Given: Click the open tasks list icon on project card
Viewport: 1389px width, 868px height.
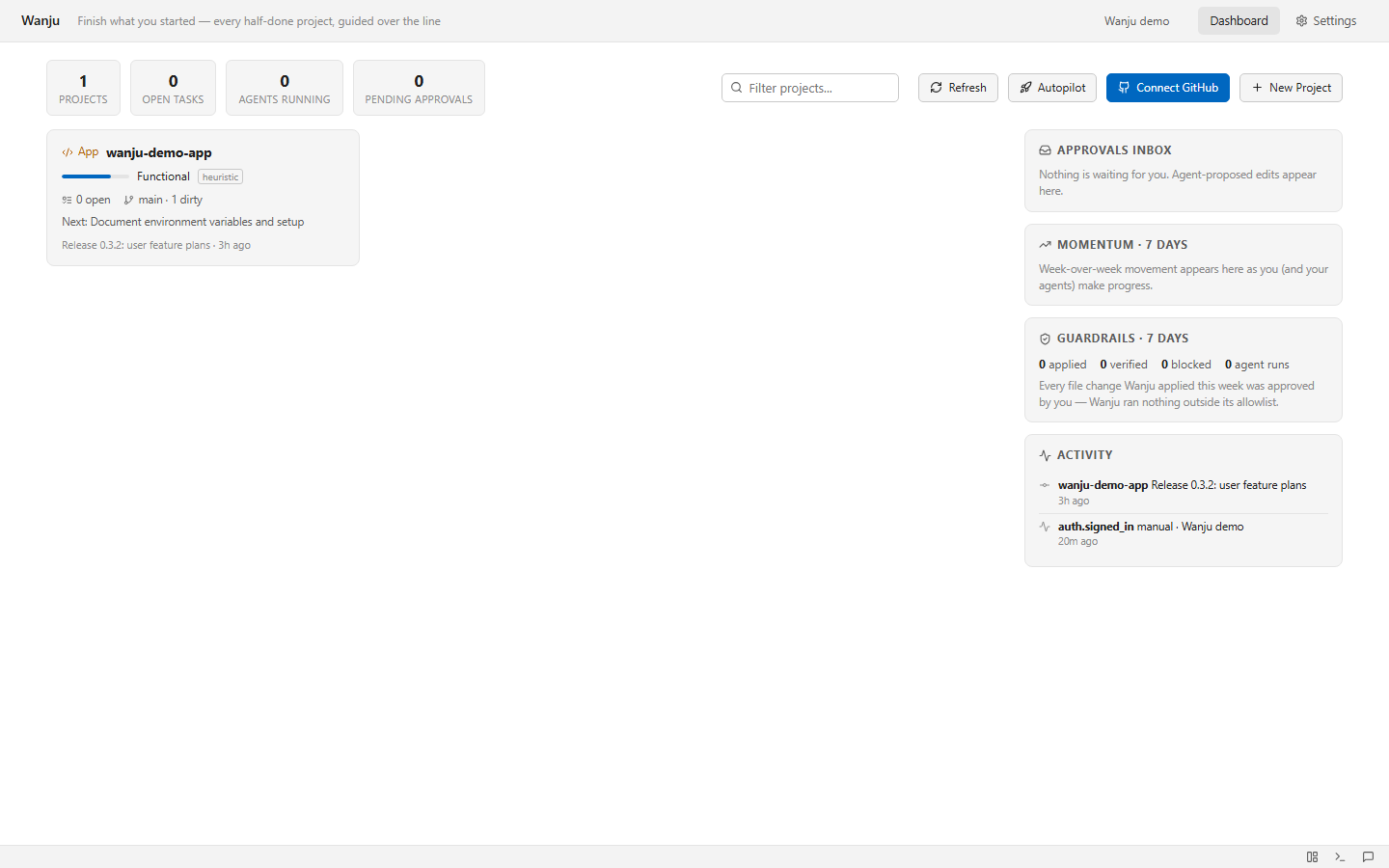Looking at the screenshot, I should 67,200.
